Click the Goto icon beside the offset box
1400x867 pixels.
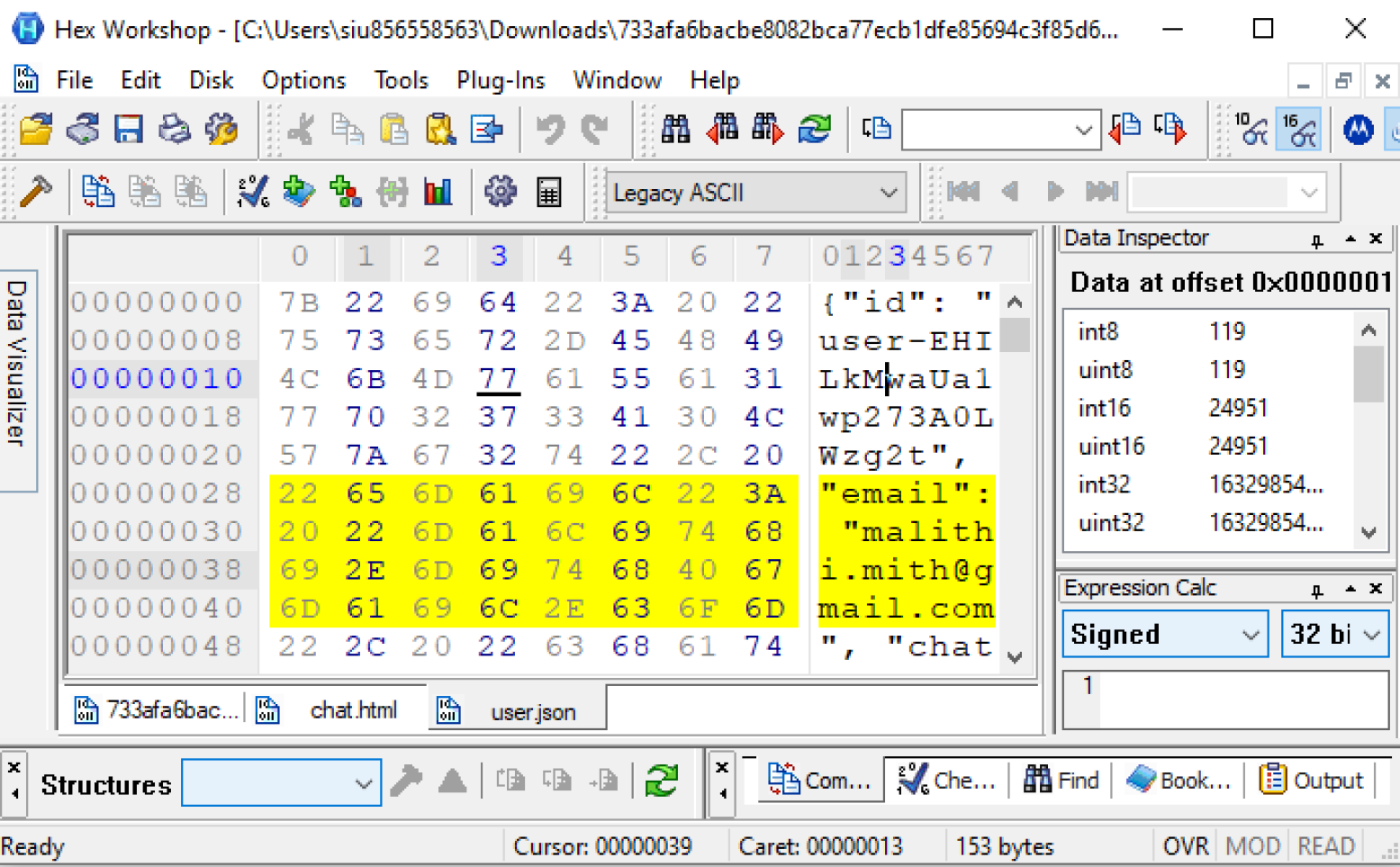tap(876, 130)
